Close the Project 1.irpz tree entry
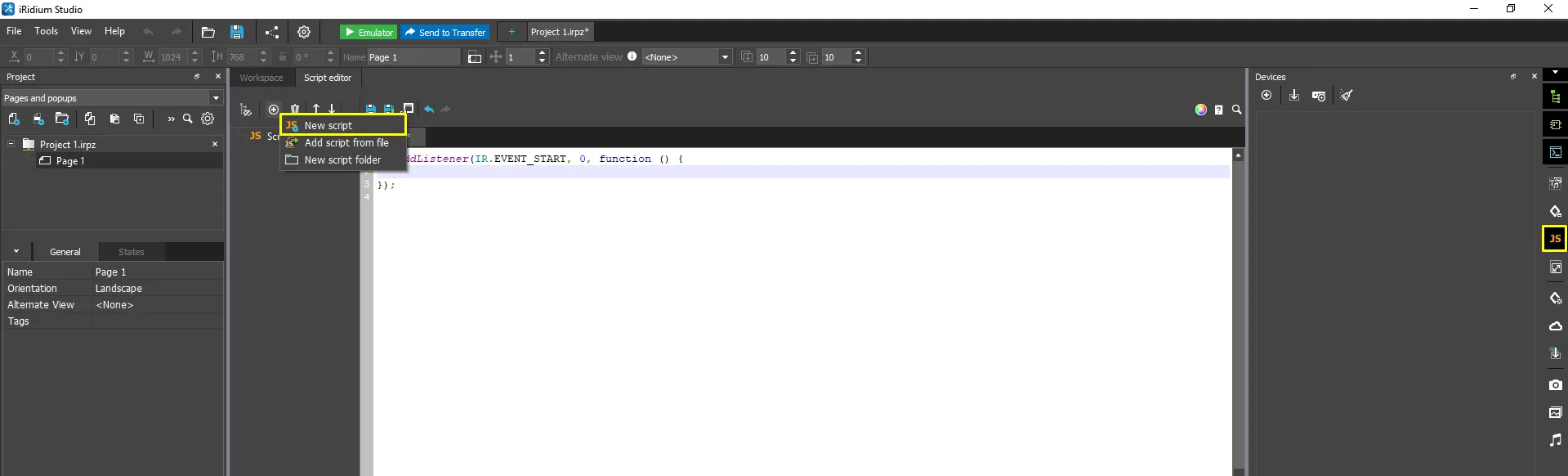This screenshot has height=476, width=1568. pos(215,144)
